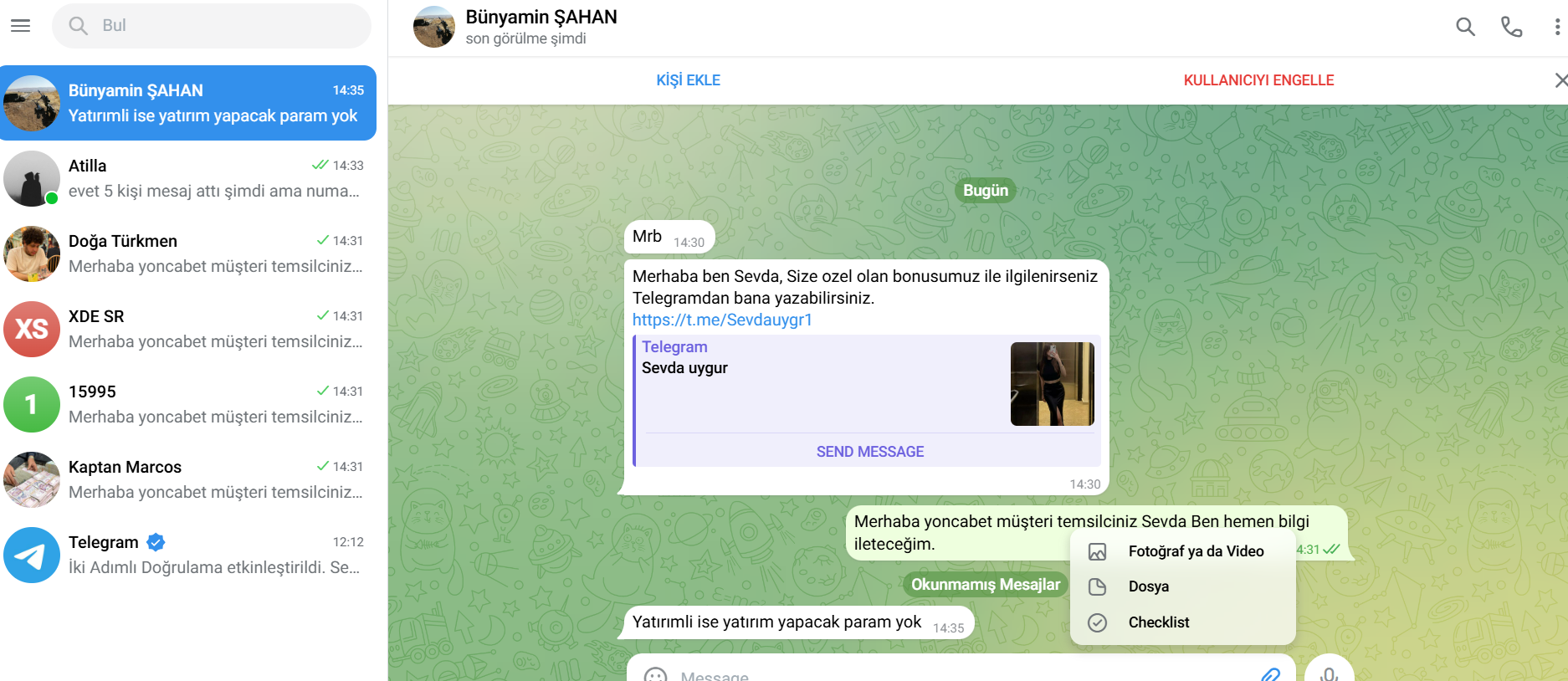Click the Message input field
The height and width of the screenshot is (681, 1568).
point(962,674)
